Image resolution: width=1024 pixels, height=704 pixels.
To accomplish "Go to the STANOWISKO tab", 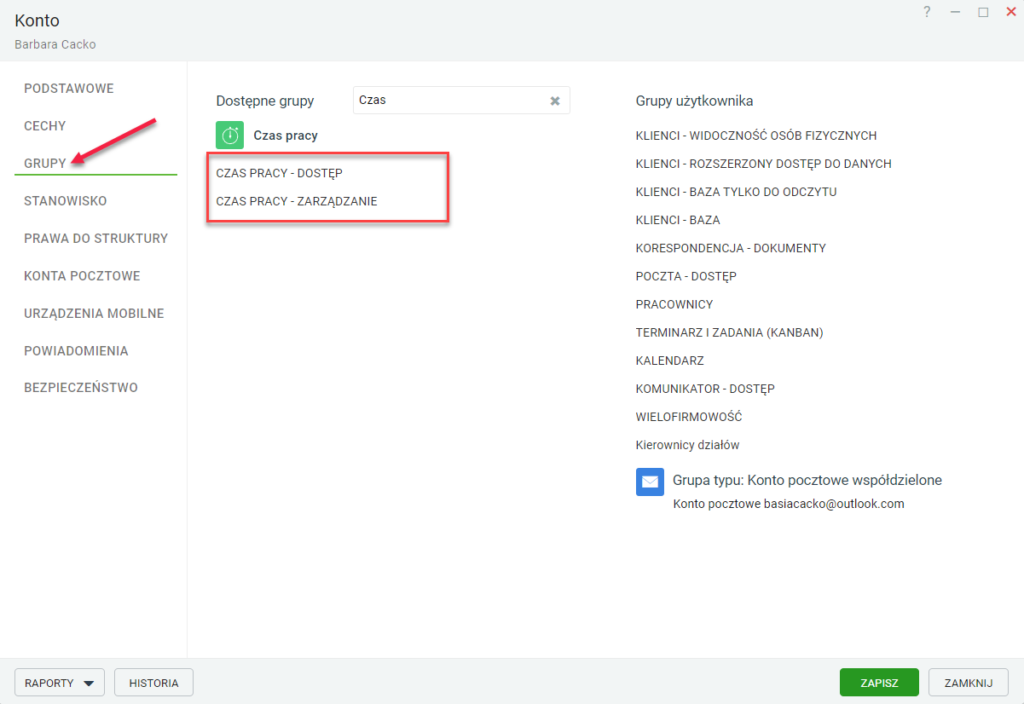I will point(65,201).
